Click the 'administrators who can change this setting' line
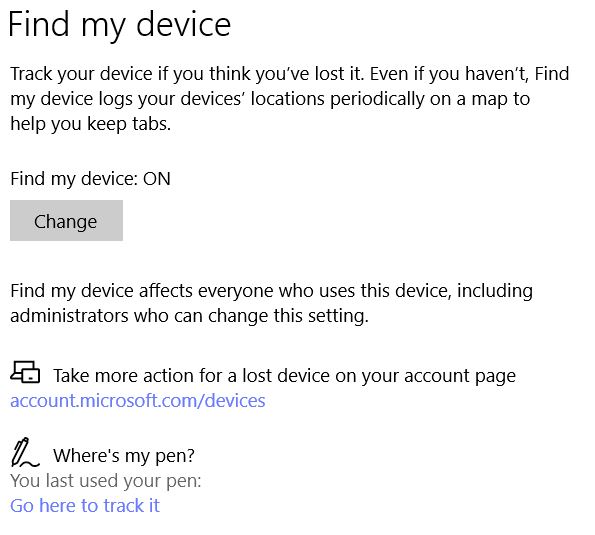This screenshot has height=535, width=595. coord(189,316)
